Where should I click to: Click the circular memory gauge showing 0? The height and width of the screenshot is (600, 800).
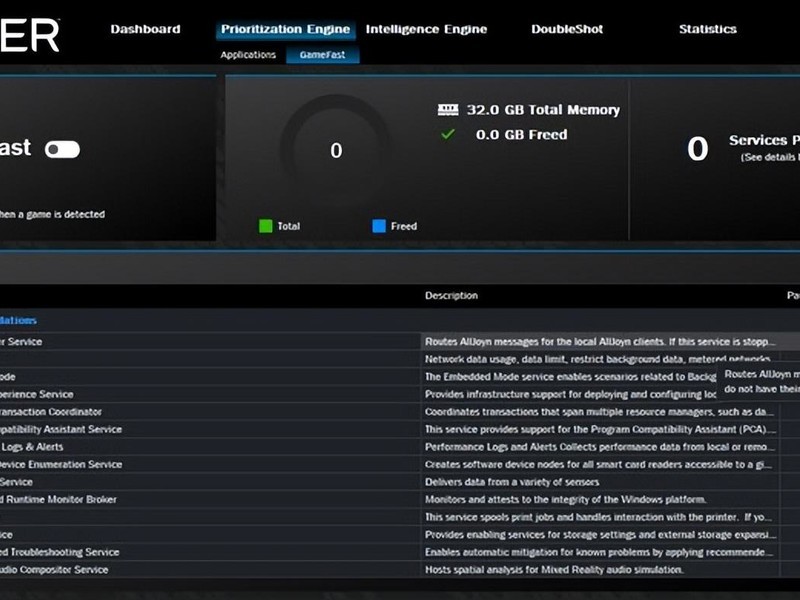(336, 149)
